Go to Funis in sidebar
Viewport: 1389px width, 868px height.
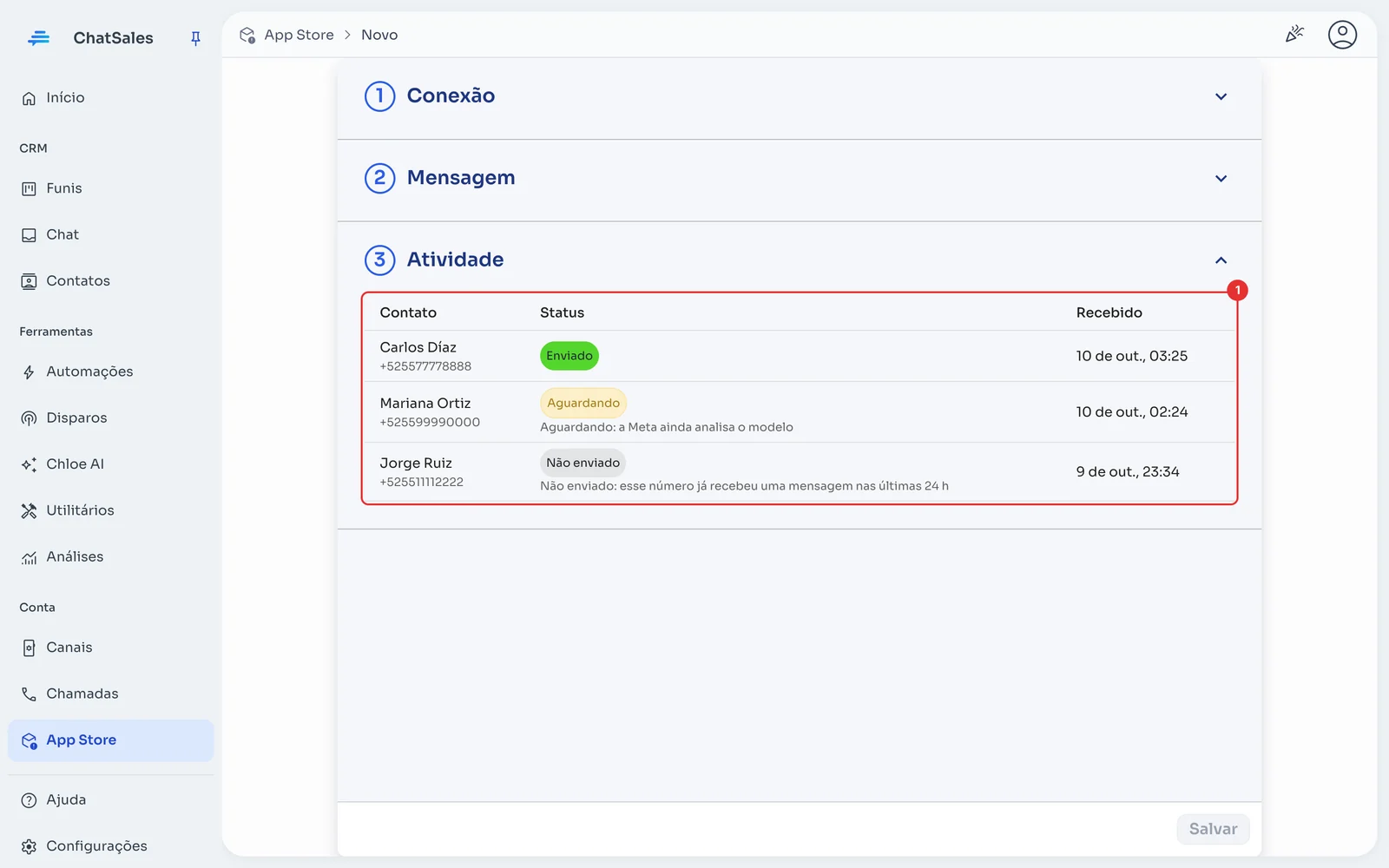click(110, 188)
